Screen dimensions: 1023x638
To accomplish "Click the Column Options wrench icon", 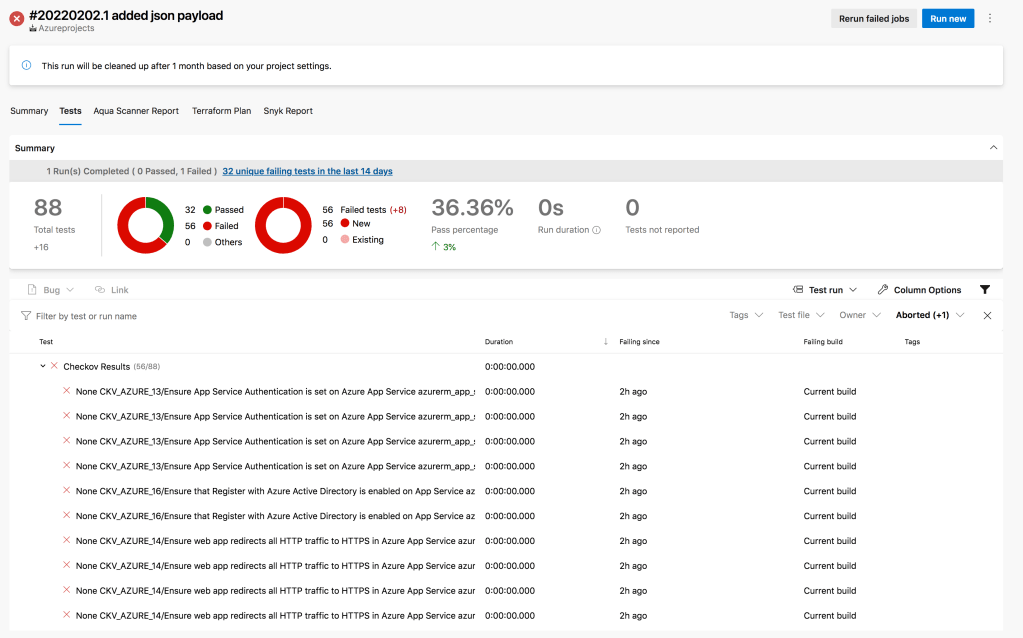I will [883, 290].
